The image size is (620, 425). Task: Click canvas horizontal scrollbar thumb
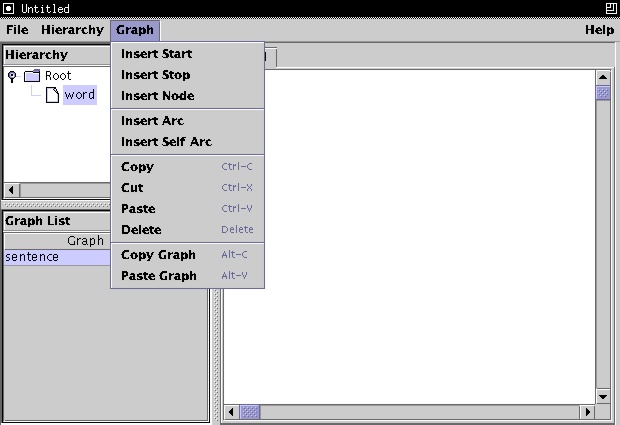coord(250,412)
